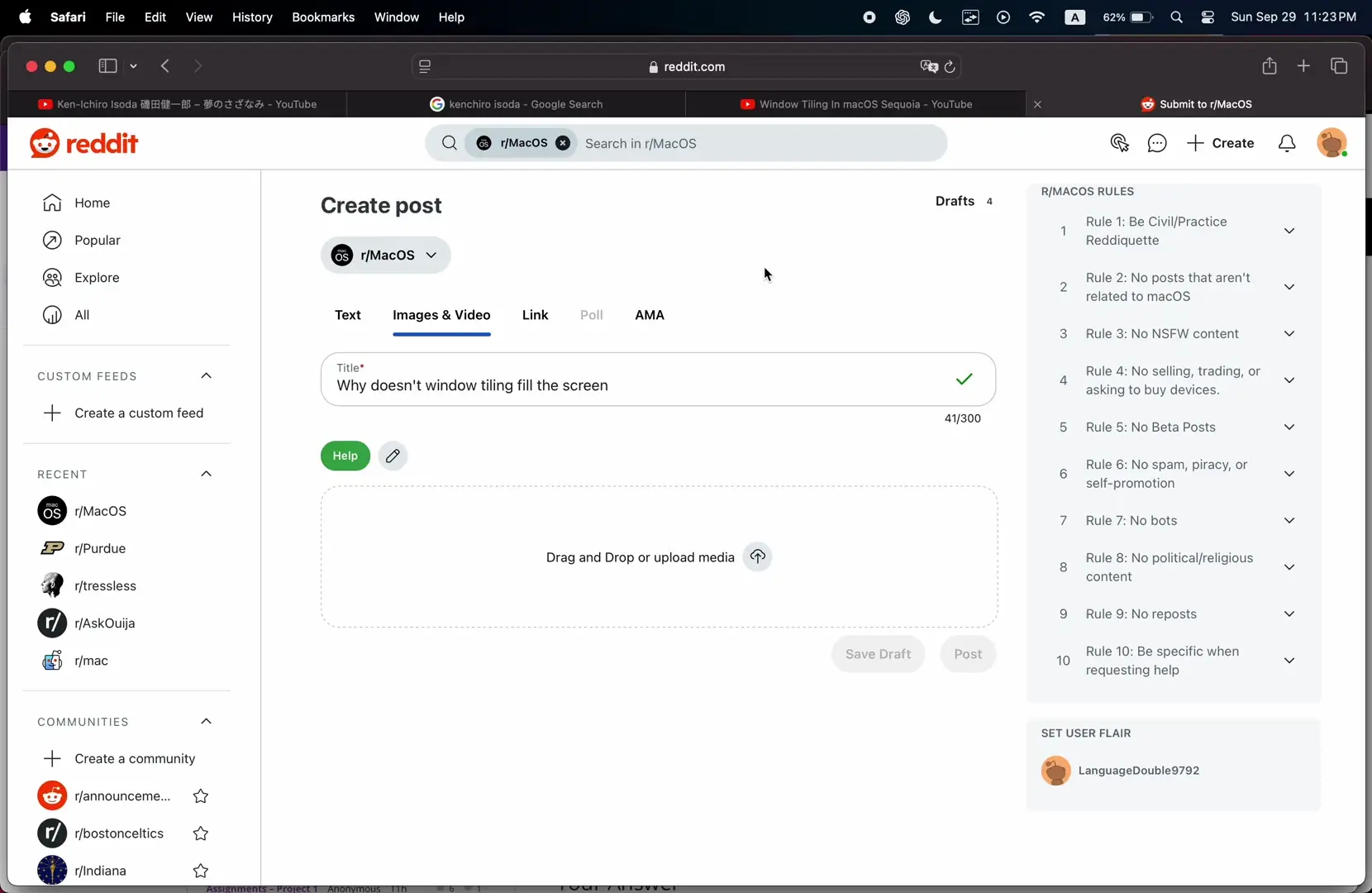
Task: Open the ChatGPT menu bar icon
Action: pyautogui.click(x=902, y=17)
